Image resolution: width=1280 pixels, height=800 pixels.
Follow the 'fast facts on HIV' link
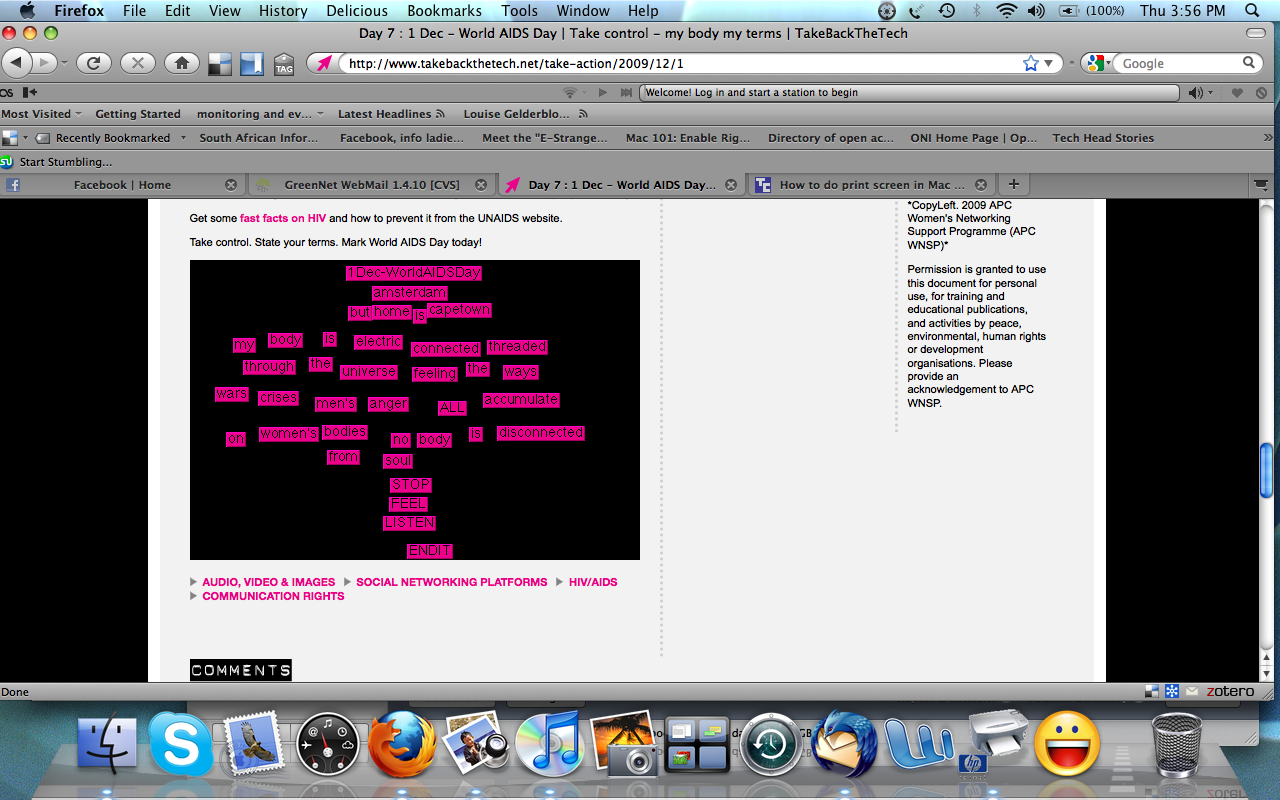pos(282,218)
